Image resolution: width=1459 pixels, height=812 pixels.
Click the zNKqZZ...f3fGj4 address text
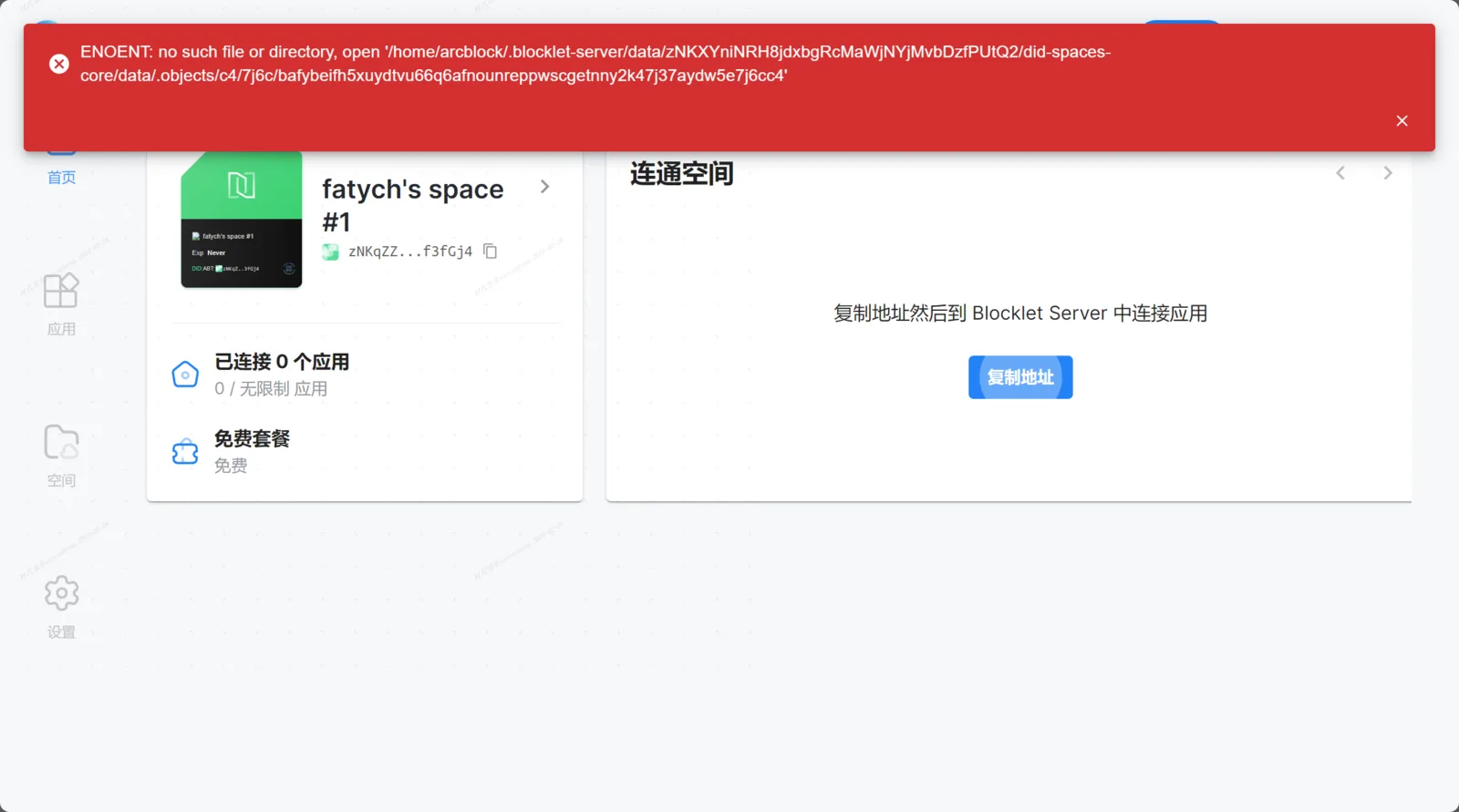410,252
